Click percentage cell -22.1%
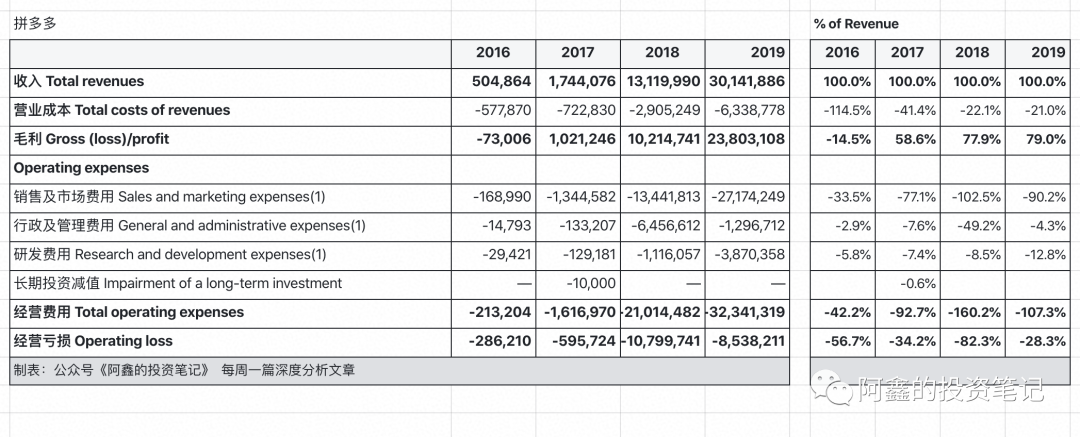This screenshot has height=437, width=1080. click(982, 110)
